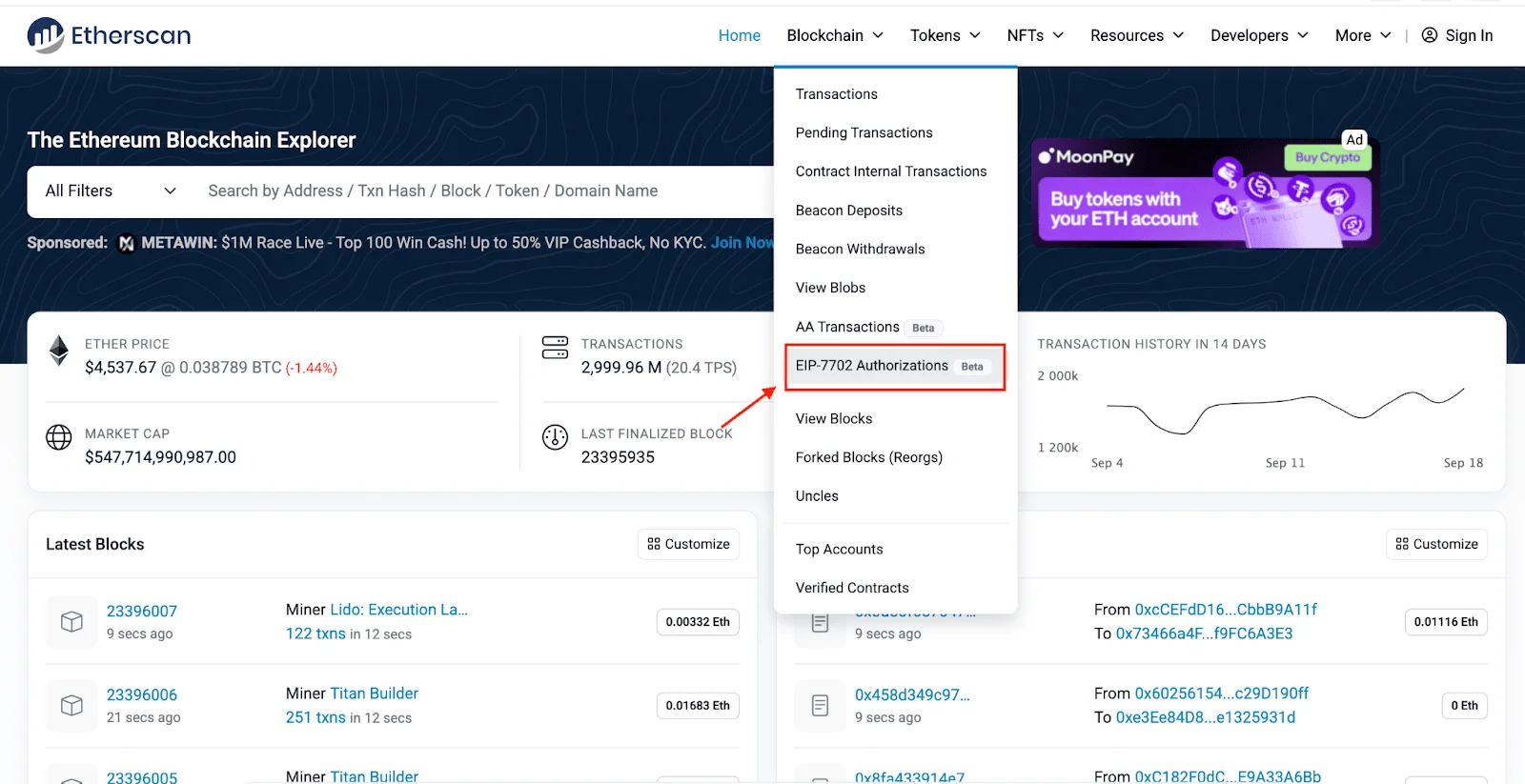This screenshot has width=1525, height=784.
Task: Open the Resources dropdown
Action: tap(1137, 35)
